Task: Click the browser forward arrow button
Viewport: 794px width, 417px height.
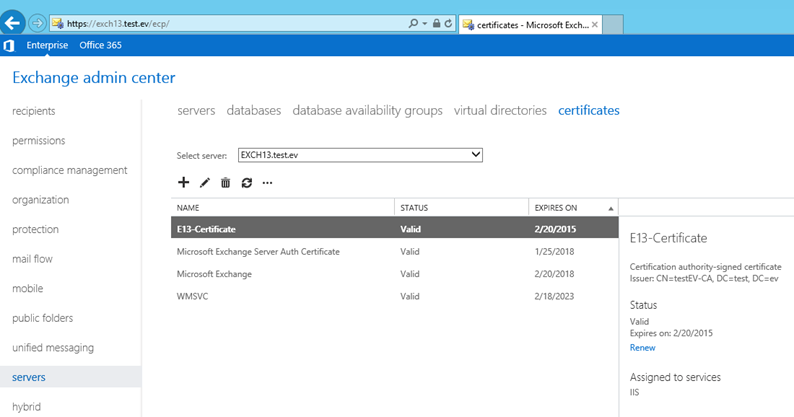Action: coord(37,23)
